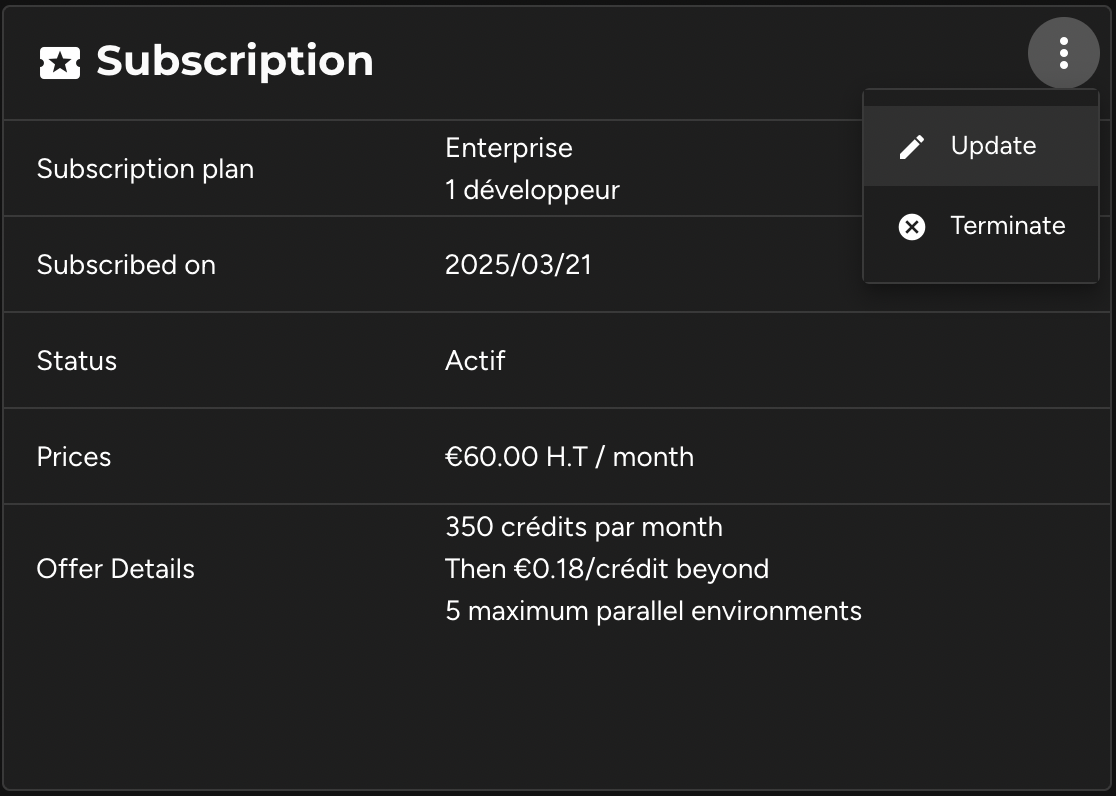
Task: Select the '1 développeur' text
Action: (x=532, y=190)
